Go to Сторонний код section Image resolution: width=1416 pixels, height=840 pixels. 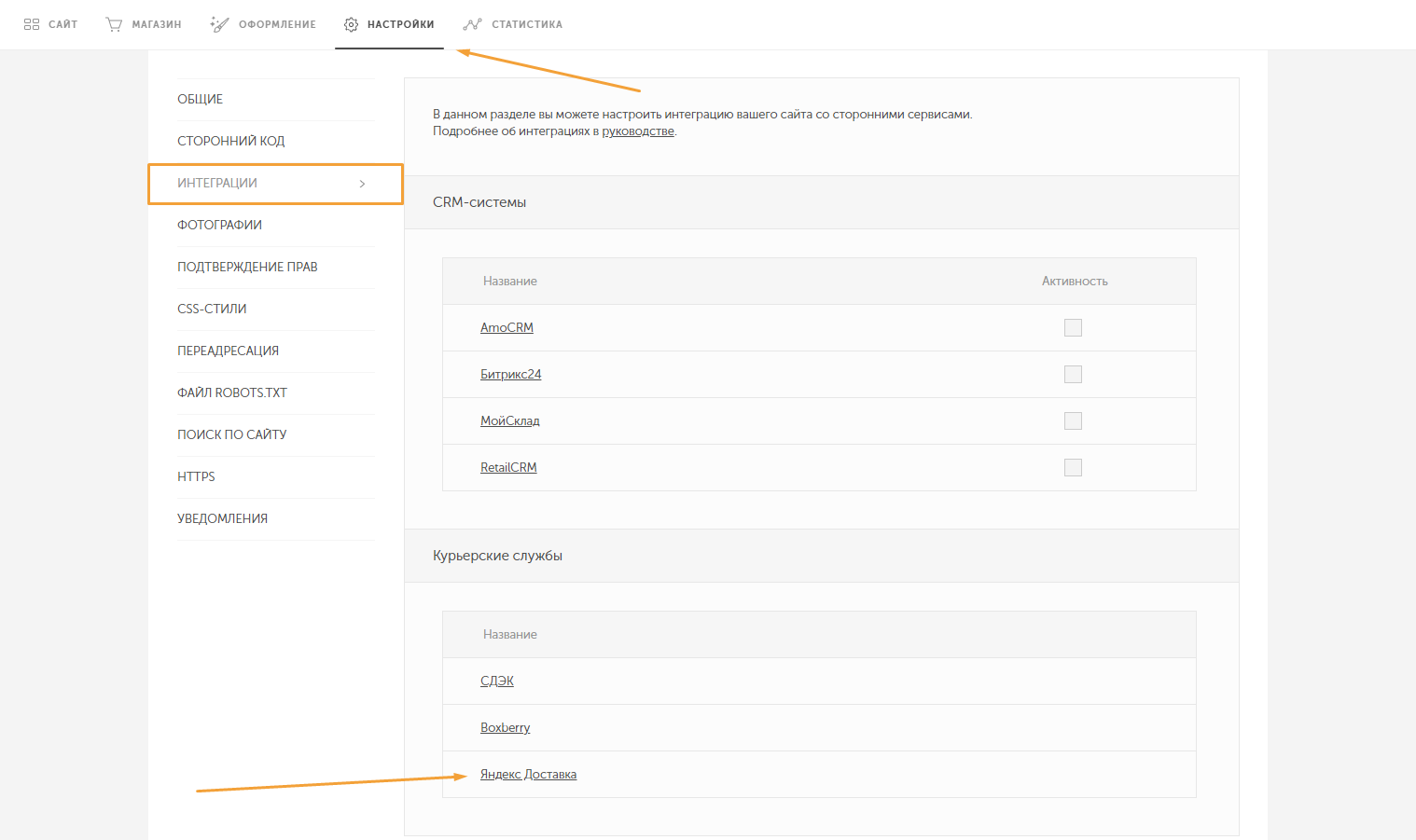(231, 141)
